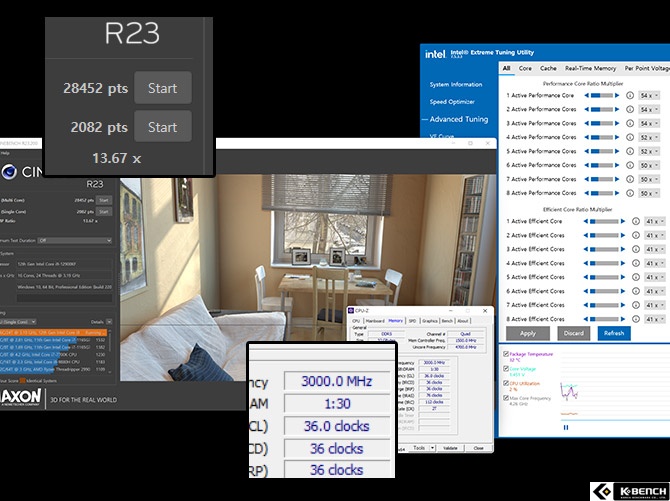Select Advanced Tuning in XTU sidebar
This screenshot has width=670, height=501.
point(459,119)
